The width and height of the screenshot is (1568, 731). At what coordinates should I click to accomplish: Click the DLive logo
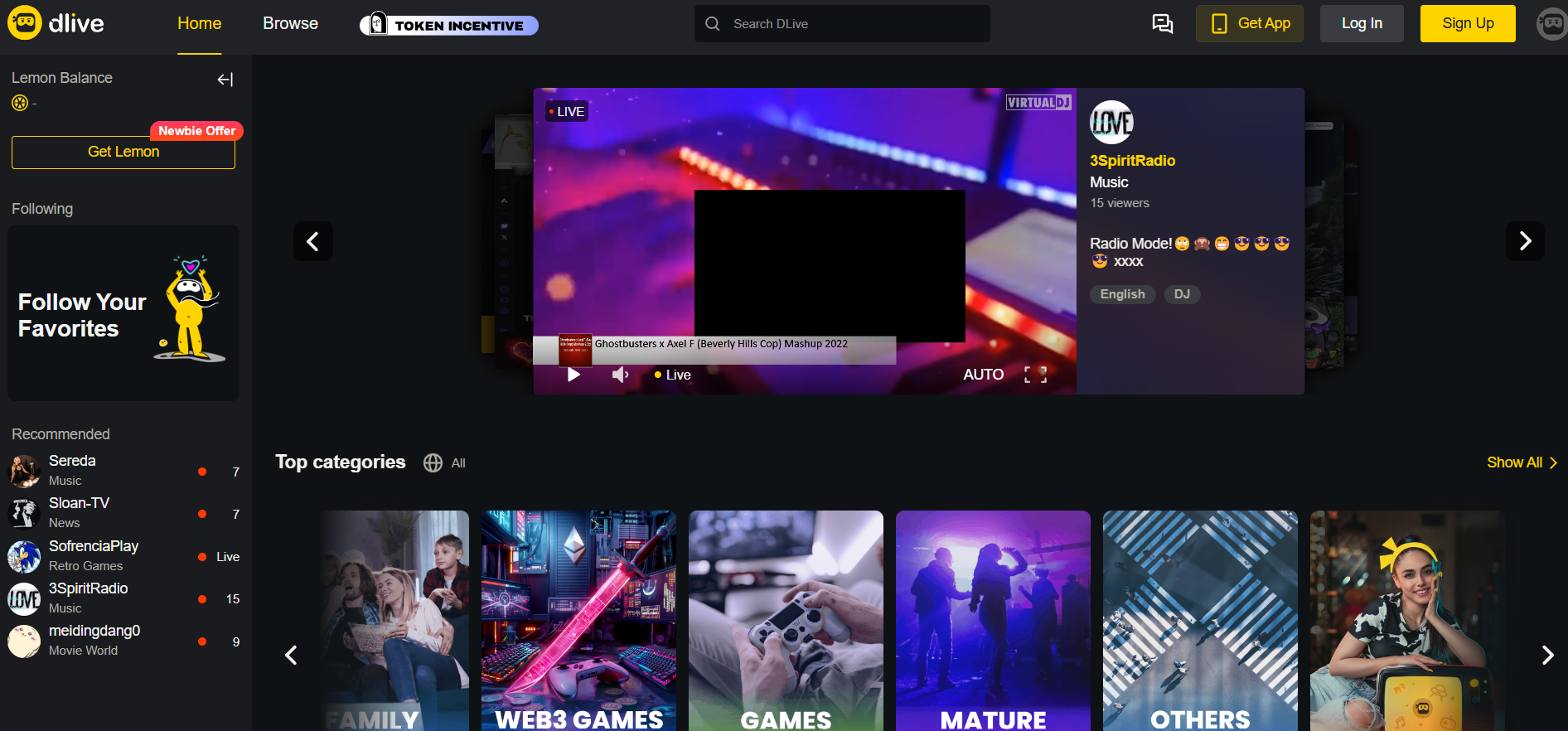click(56, 23)
